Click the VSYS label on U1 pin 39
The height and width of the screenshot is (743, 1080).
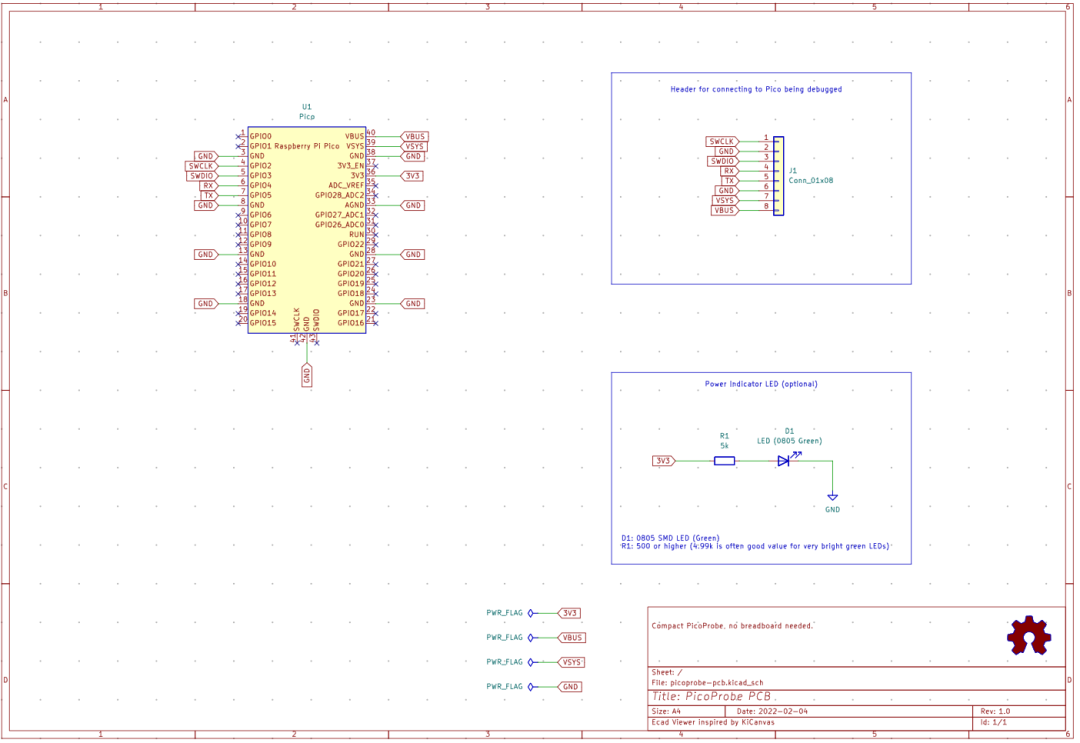[414, 147]
